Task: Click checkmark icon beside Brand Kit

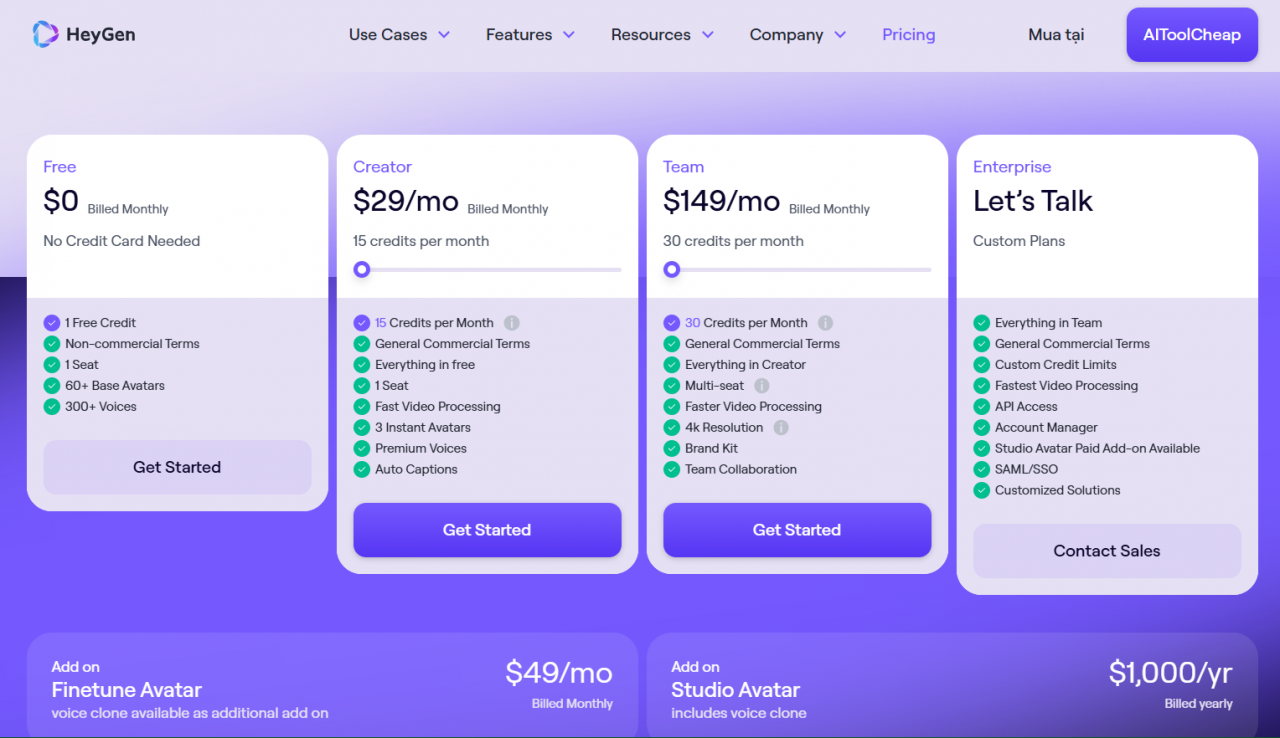Action: (x=672, y=449)
